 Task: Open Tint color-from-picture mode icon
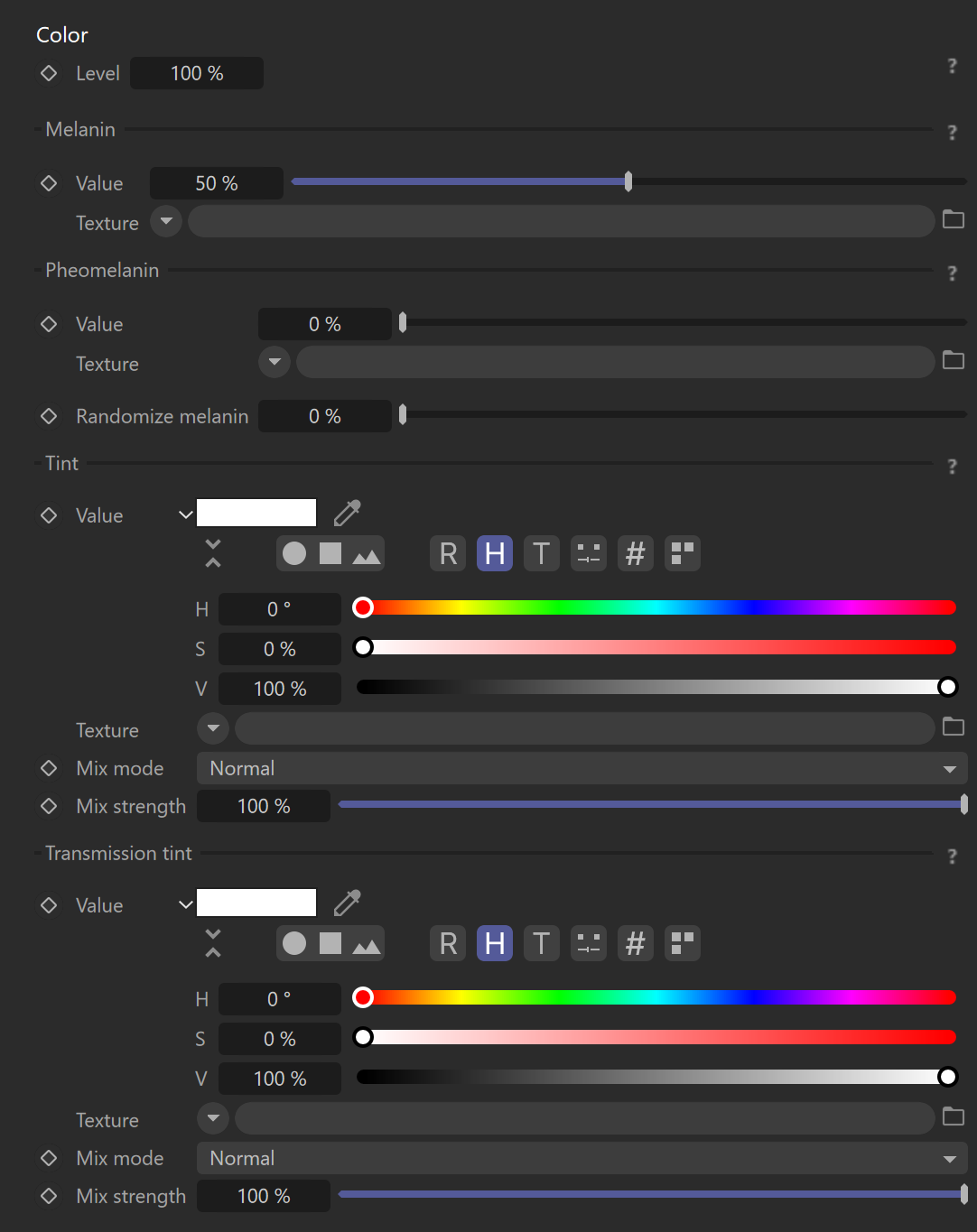click(366, 553)
